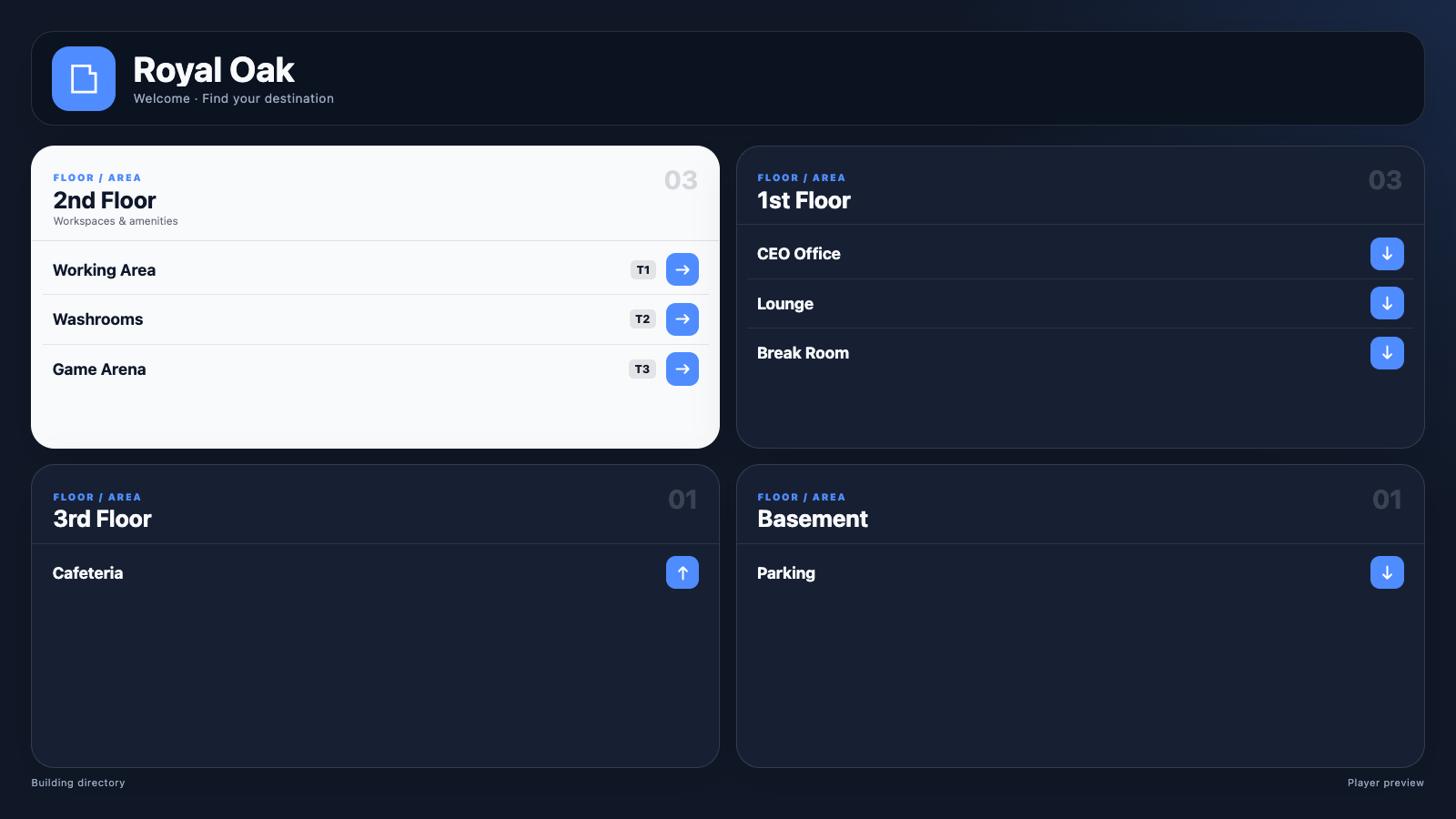Image resolution: width=1456 pixels, height=819 pixels.
Task: Click the Welcome · Find your destination tagline
Action: tap(234, 98)
